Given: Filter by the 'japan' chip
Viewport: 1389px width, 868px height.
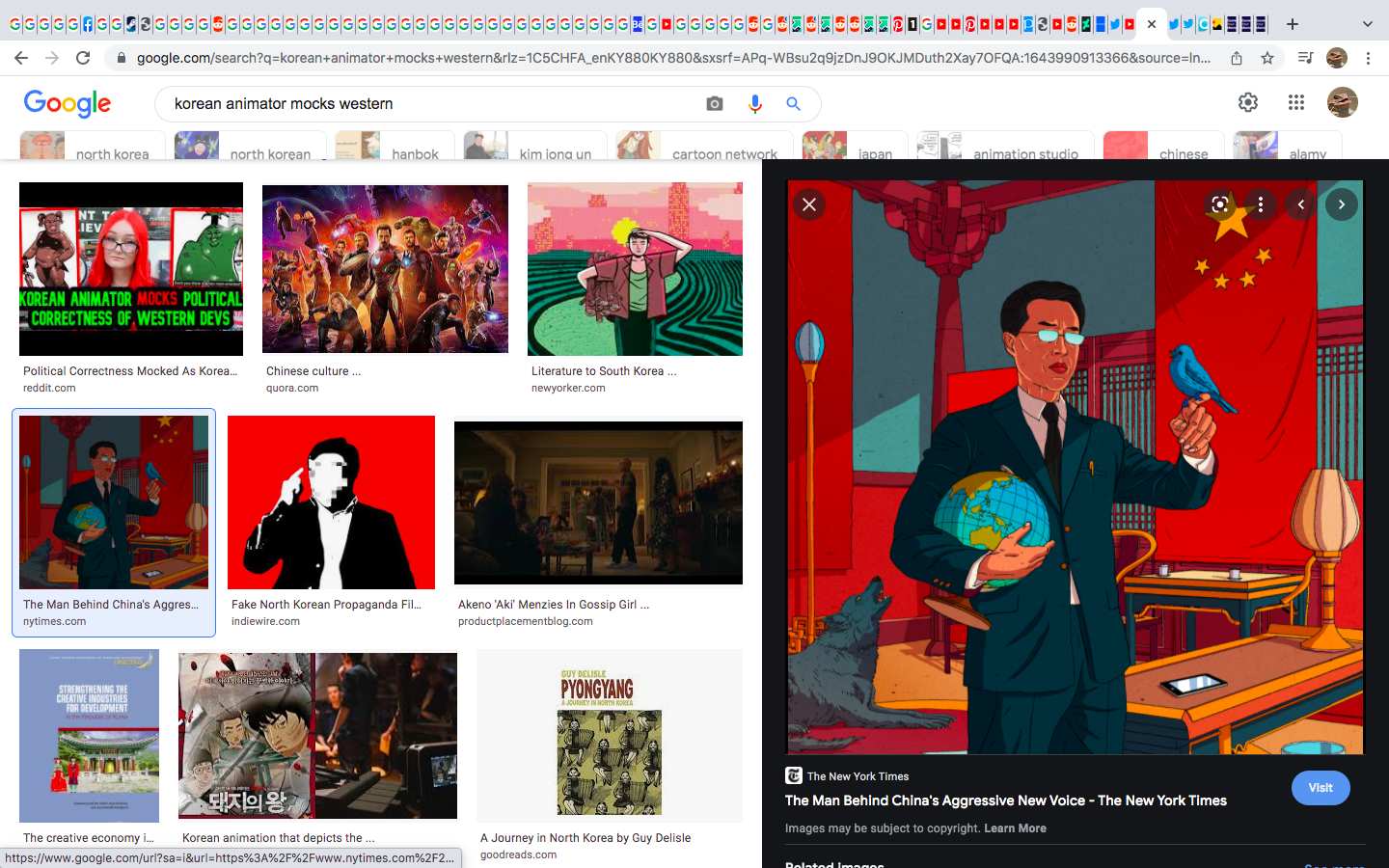Looking at the screenshot, I should [x=855, y=146].
